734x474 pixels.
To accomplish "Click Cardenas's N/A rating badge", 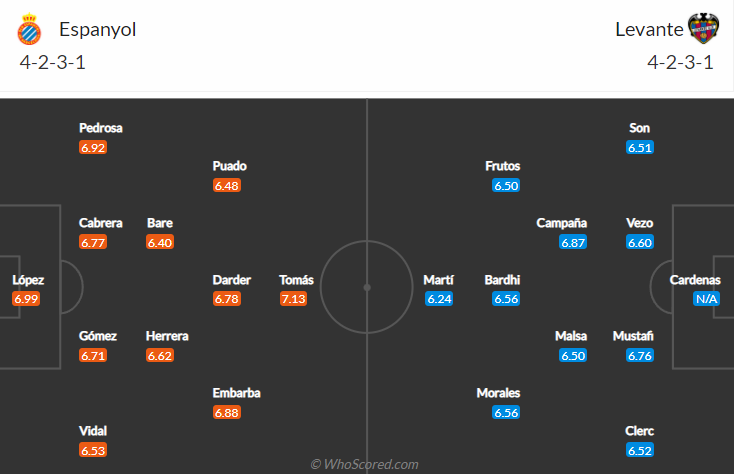I will coord(707,299).
